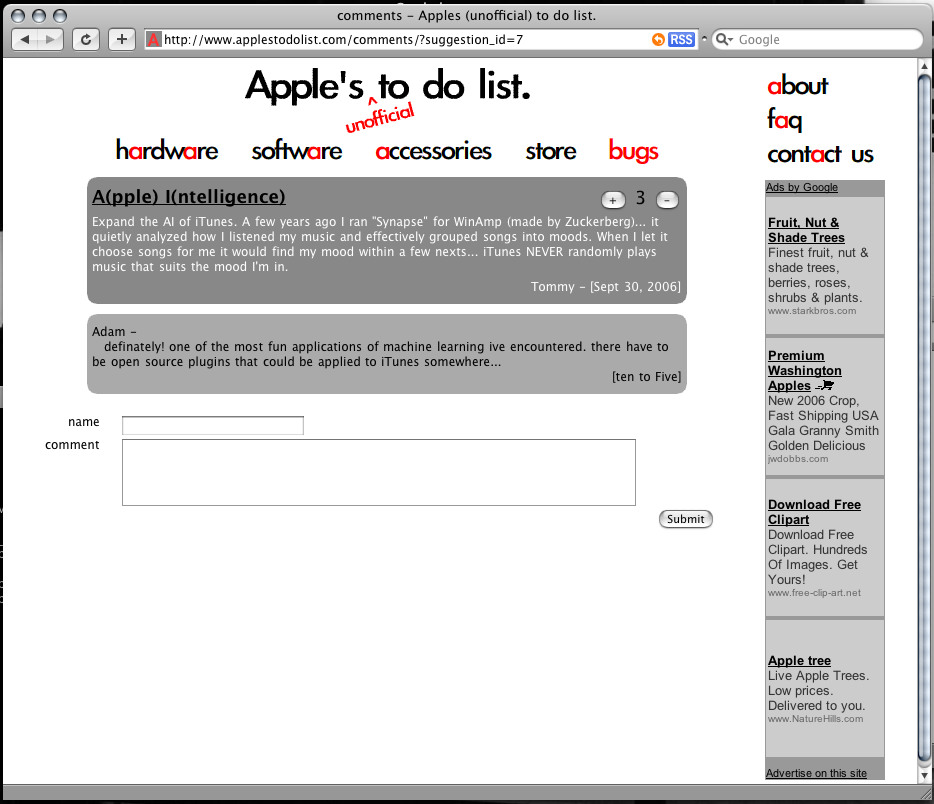Screen dimensions: 934x804
Task: Submit the comment form
Action: [686, 519]
